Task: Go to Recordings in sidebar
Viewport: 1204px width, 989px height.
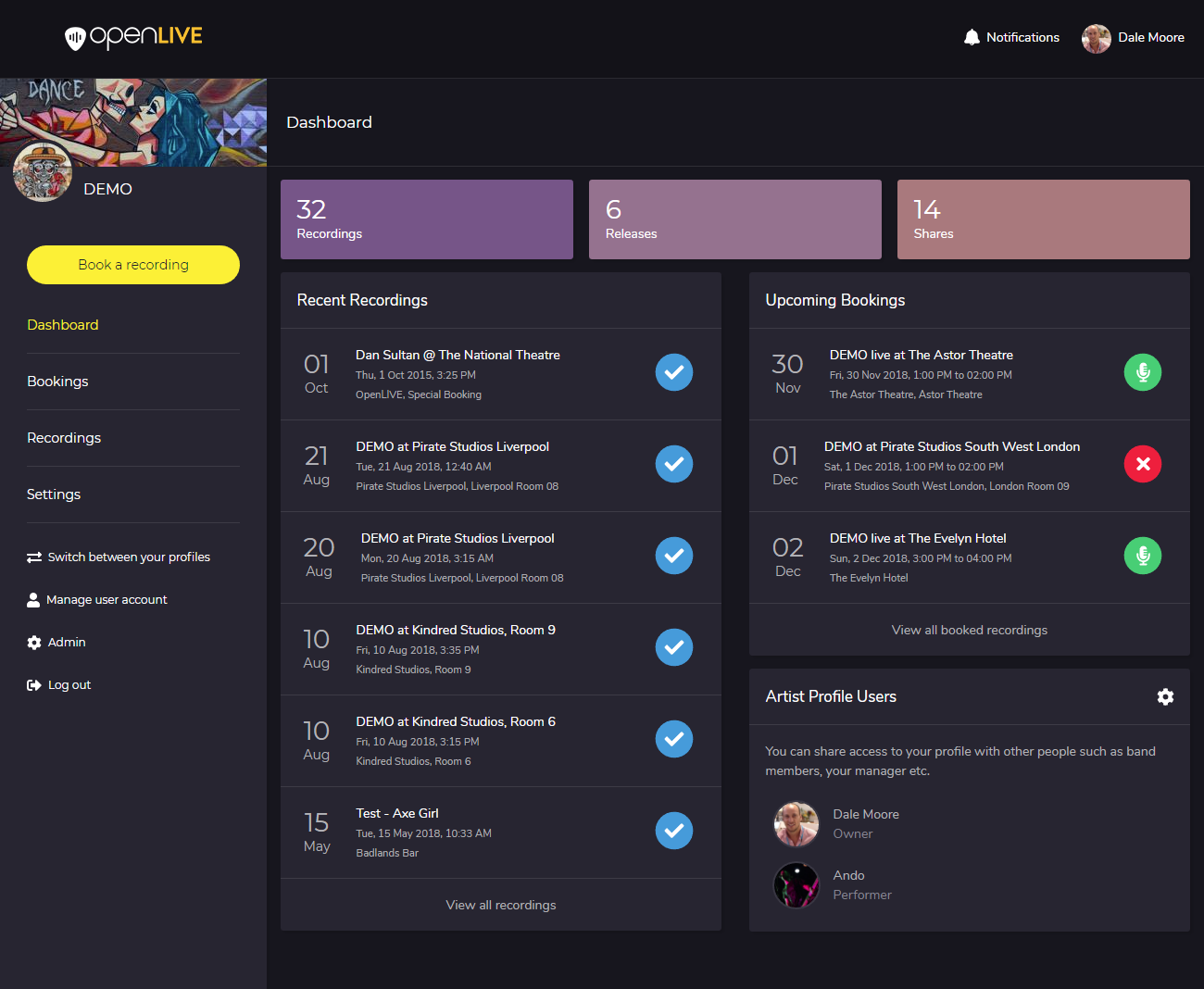Action: (64, 438)
